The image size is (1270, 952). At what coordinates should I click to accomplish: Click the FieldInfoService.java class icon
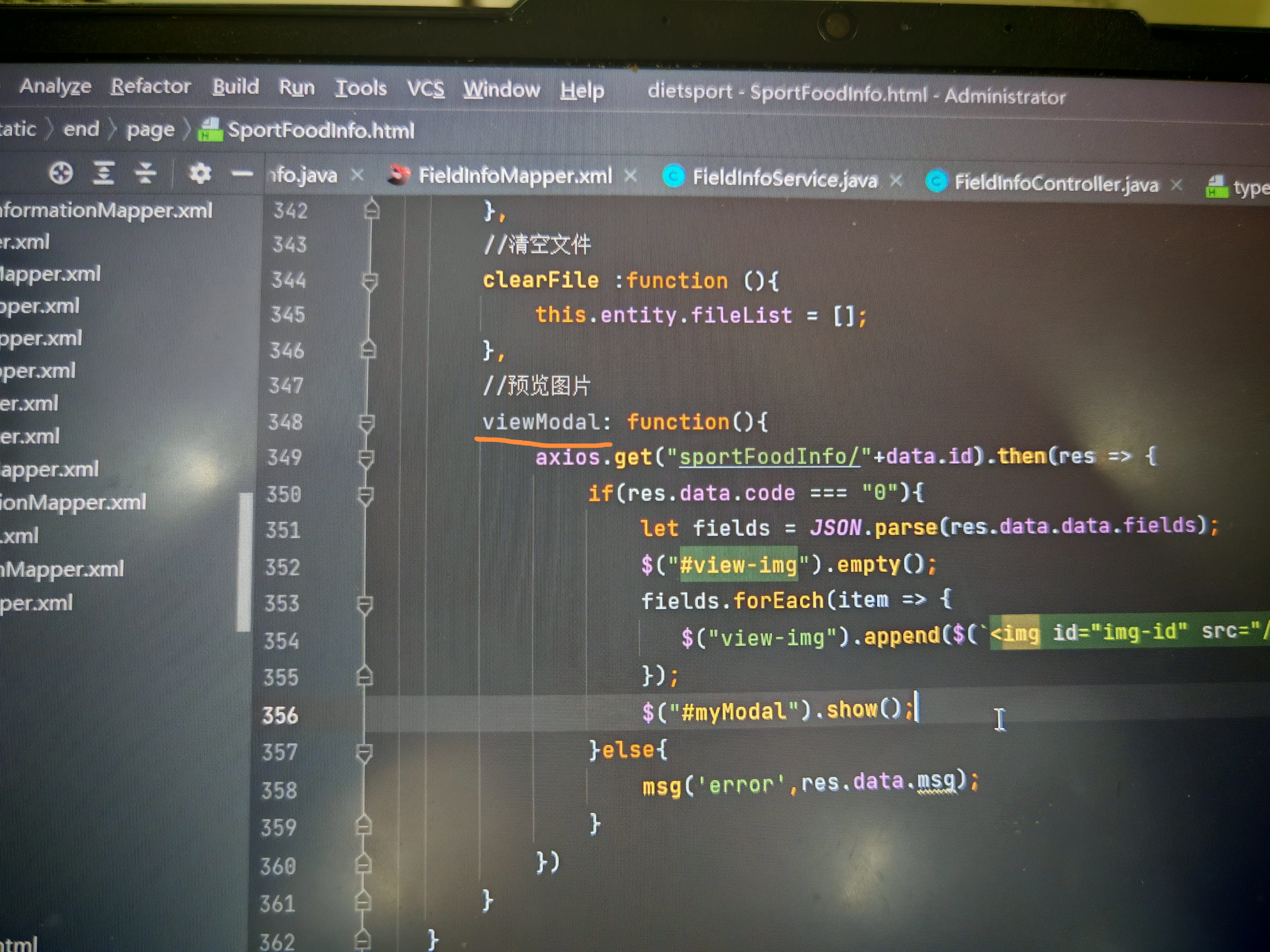tap(673, 177)
